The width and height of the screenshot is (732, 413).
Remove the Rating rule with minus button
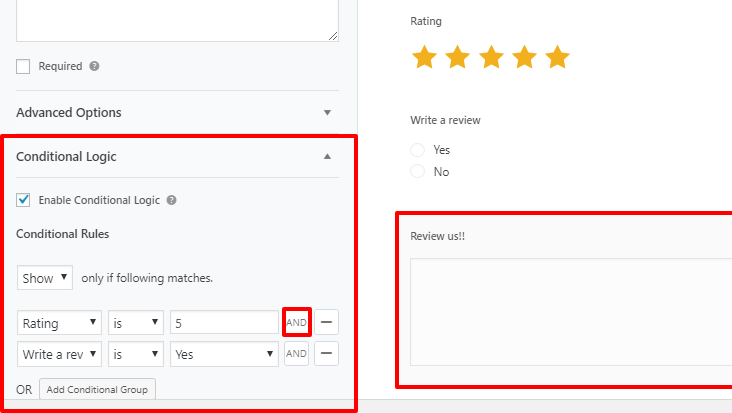pyautogui.click(x=326, y=322)
